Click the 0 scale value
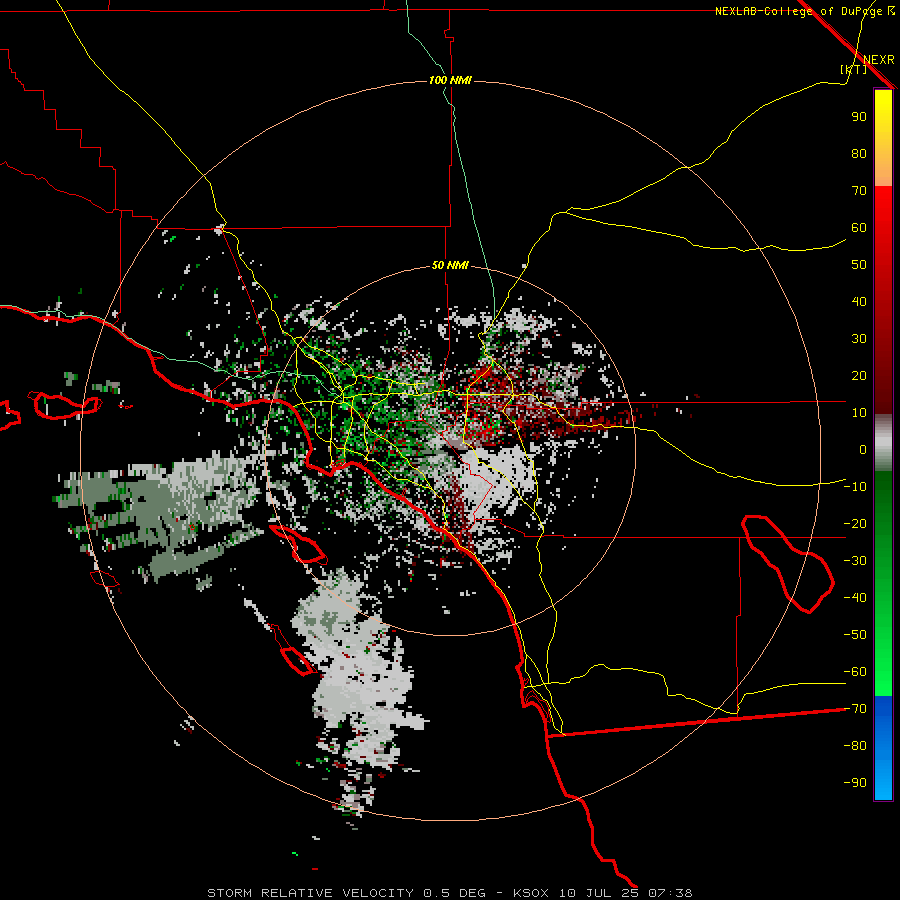Viewport: 900px width, 900px height. pyautogui.click(x=863, y=449)
